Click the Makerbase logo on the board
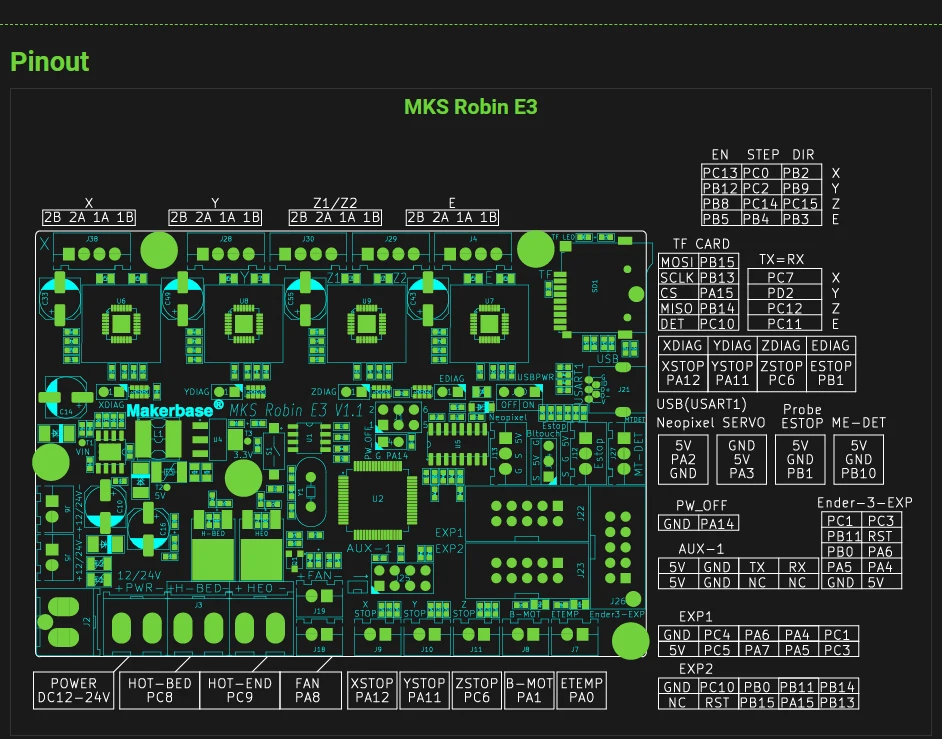This screenshot has height=739, width=942. click(175, 409)
